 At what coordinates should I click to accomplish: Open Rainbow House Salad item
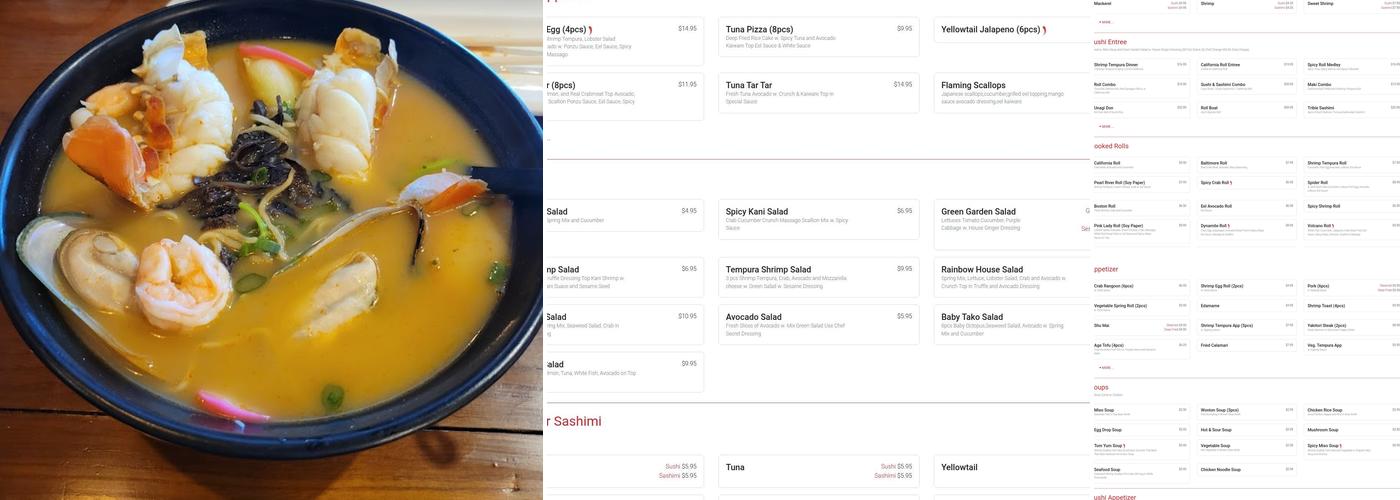(x=1012, y=277)
